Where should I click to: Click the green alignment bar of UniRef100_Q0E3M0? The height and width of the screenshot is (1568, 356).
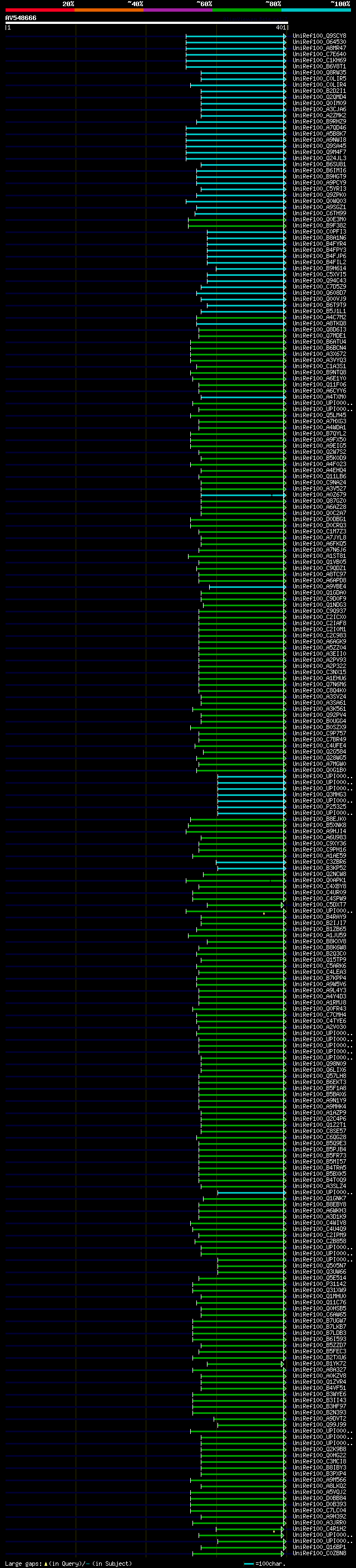coord(237,220)
